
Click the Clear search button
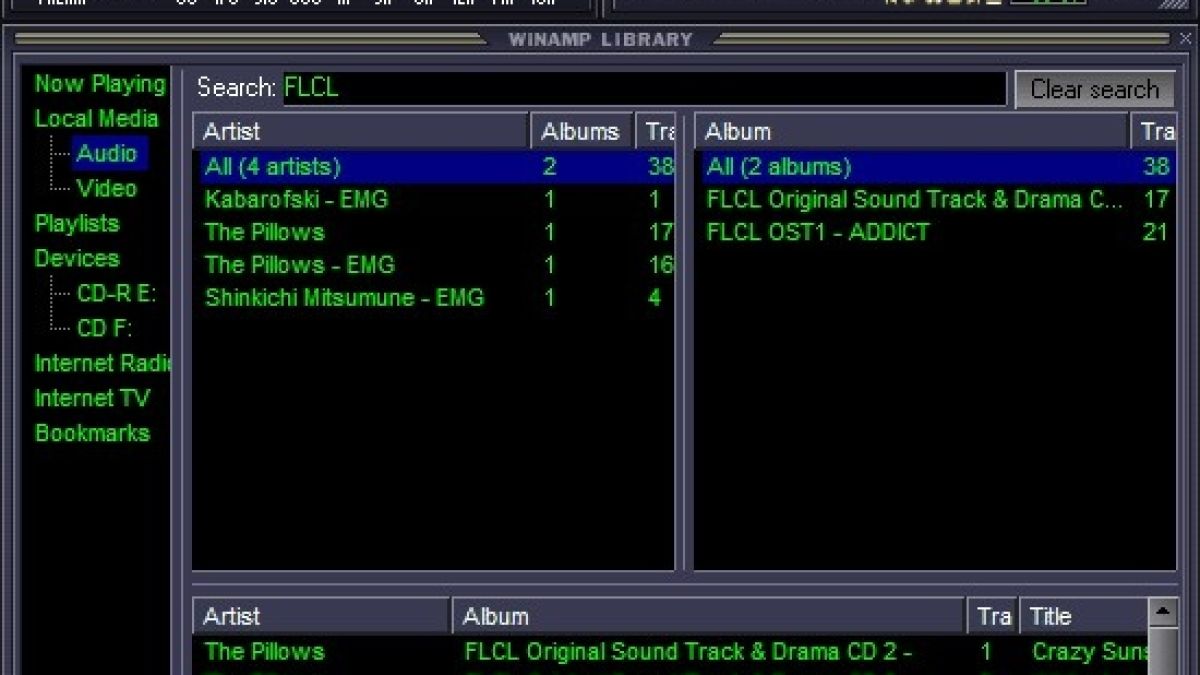(x=1094, y=89)
